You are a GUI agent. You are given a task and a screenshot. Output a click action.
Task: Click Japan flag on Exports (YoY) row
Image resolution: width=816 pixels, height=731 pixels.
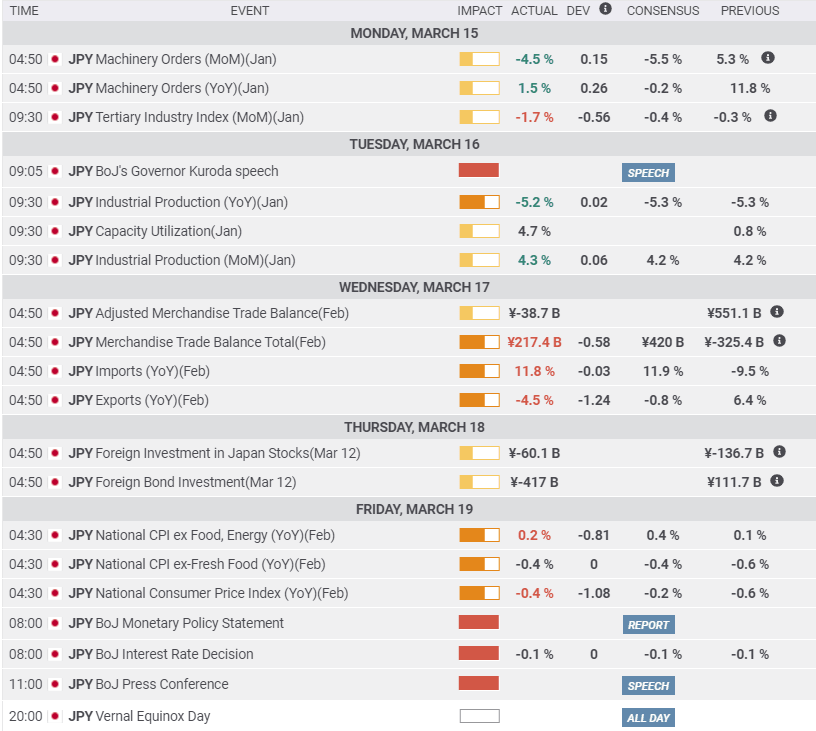pyautogui.click(x=55, y=401)
